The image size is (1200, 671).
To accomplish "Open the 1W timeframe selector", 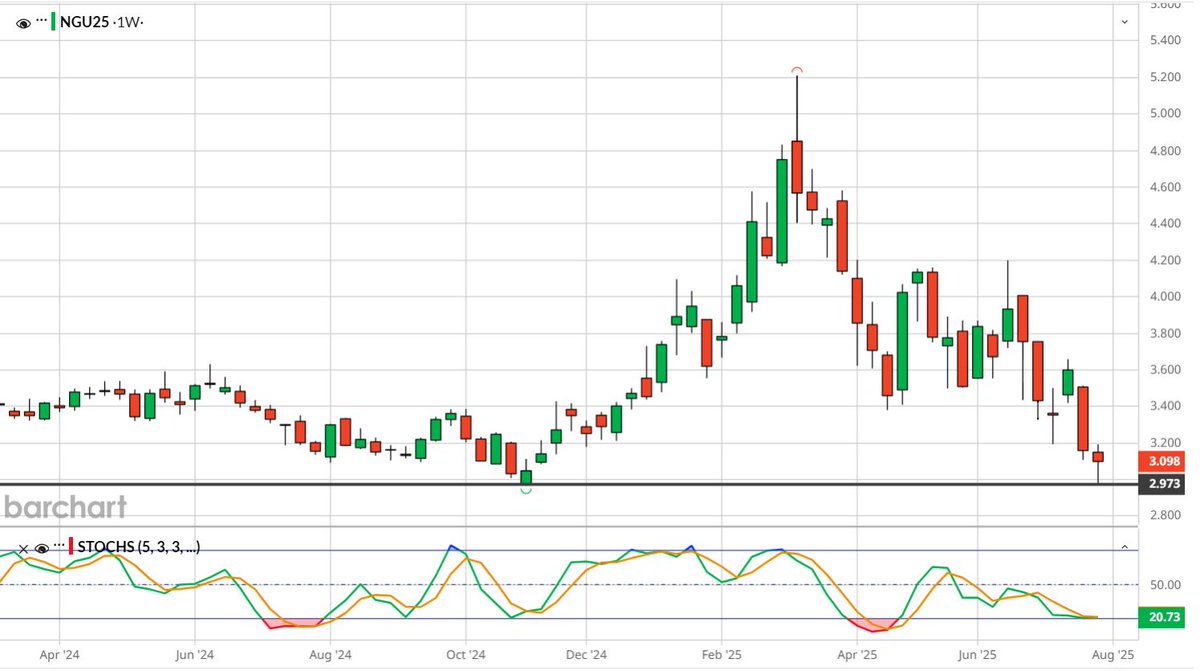I will [129, 20].
